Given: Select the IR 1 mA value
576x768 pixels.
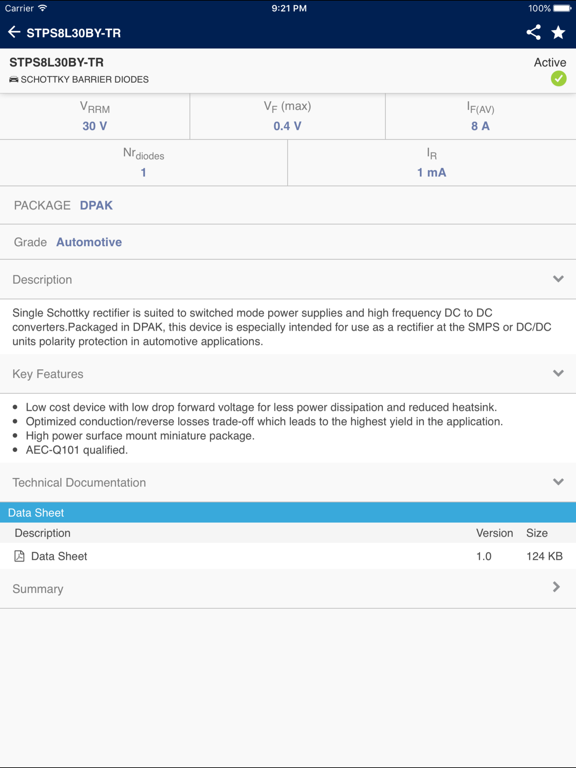Looking at the screenshot, I should point(432,172).
